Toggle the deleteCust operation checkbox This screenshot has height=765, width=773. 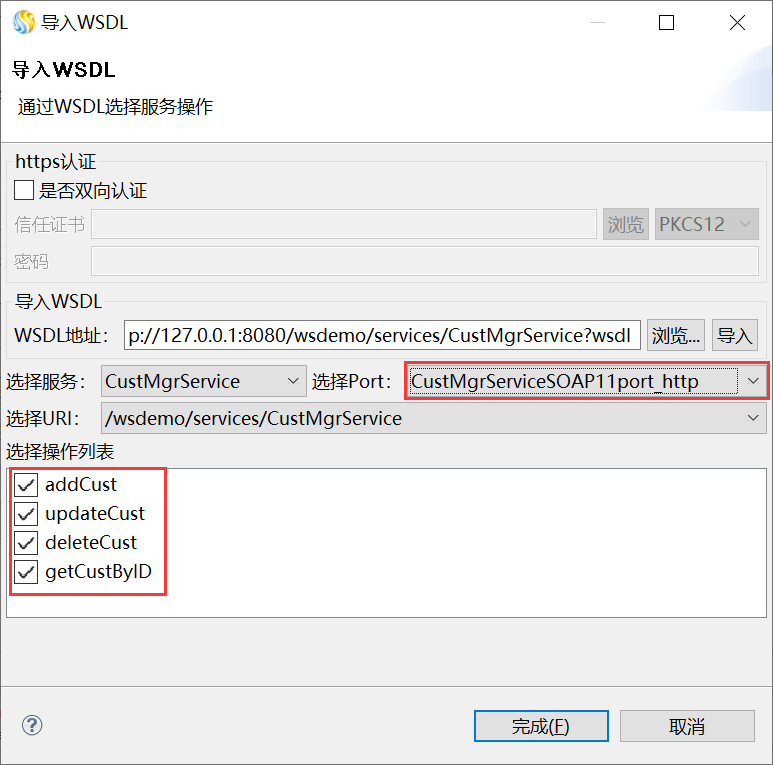coord(27,543)
